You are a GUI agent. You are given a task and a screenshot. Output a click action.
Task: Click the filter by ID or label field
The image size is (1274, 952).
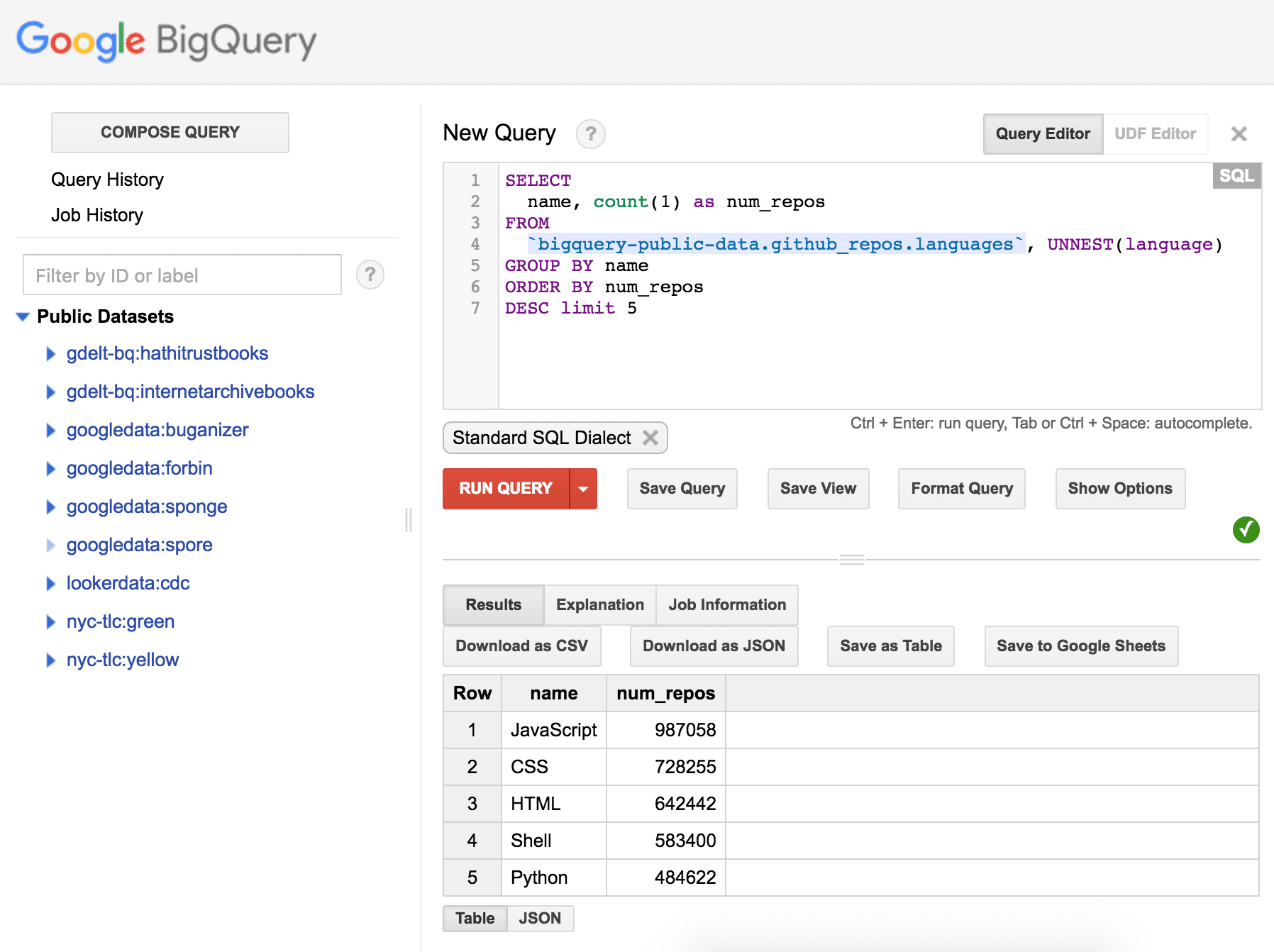coord(181,275)
